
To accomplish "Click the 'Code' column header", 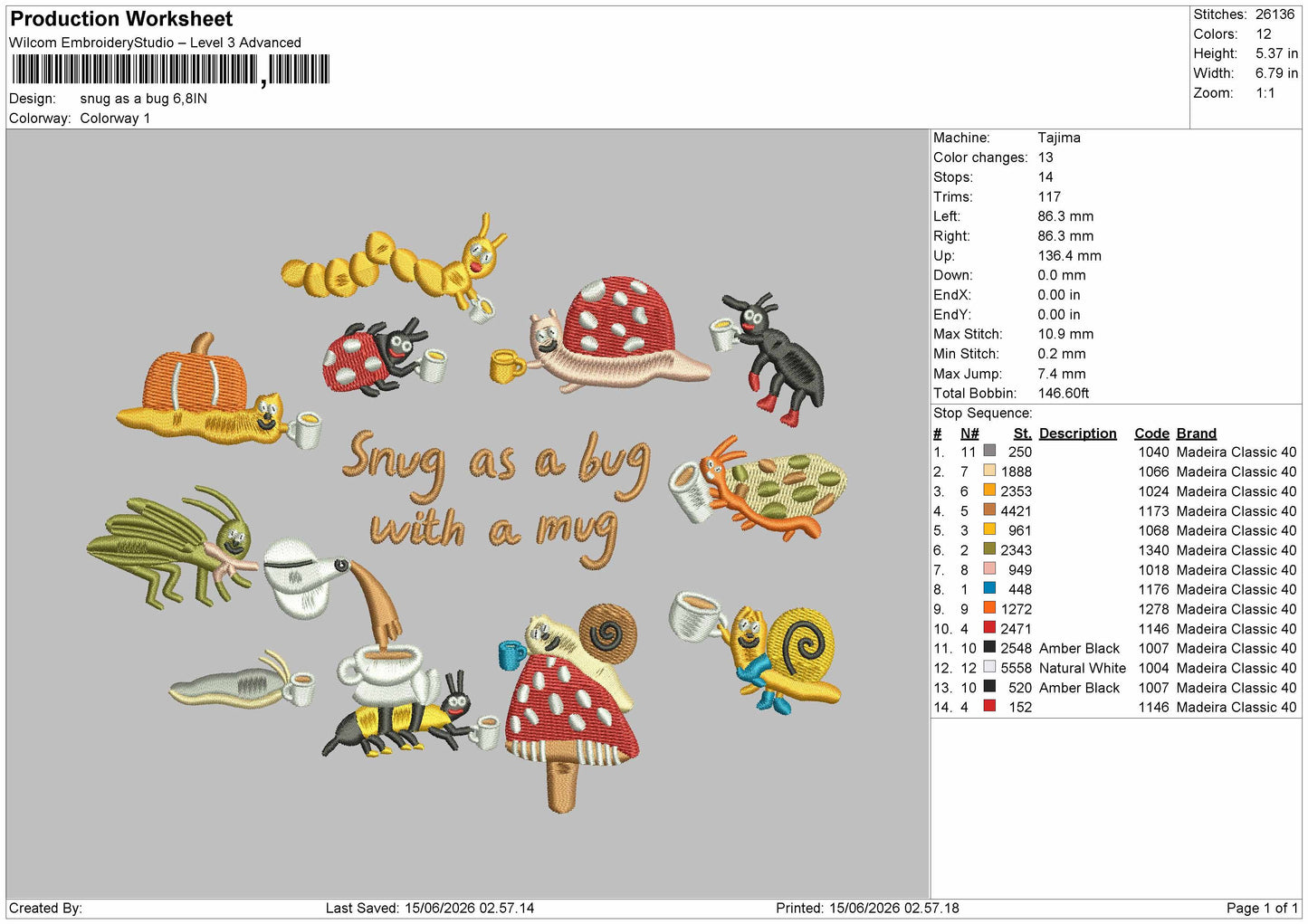I will pyautogui.click(x=1151, y=433).
